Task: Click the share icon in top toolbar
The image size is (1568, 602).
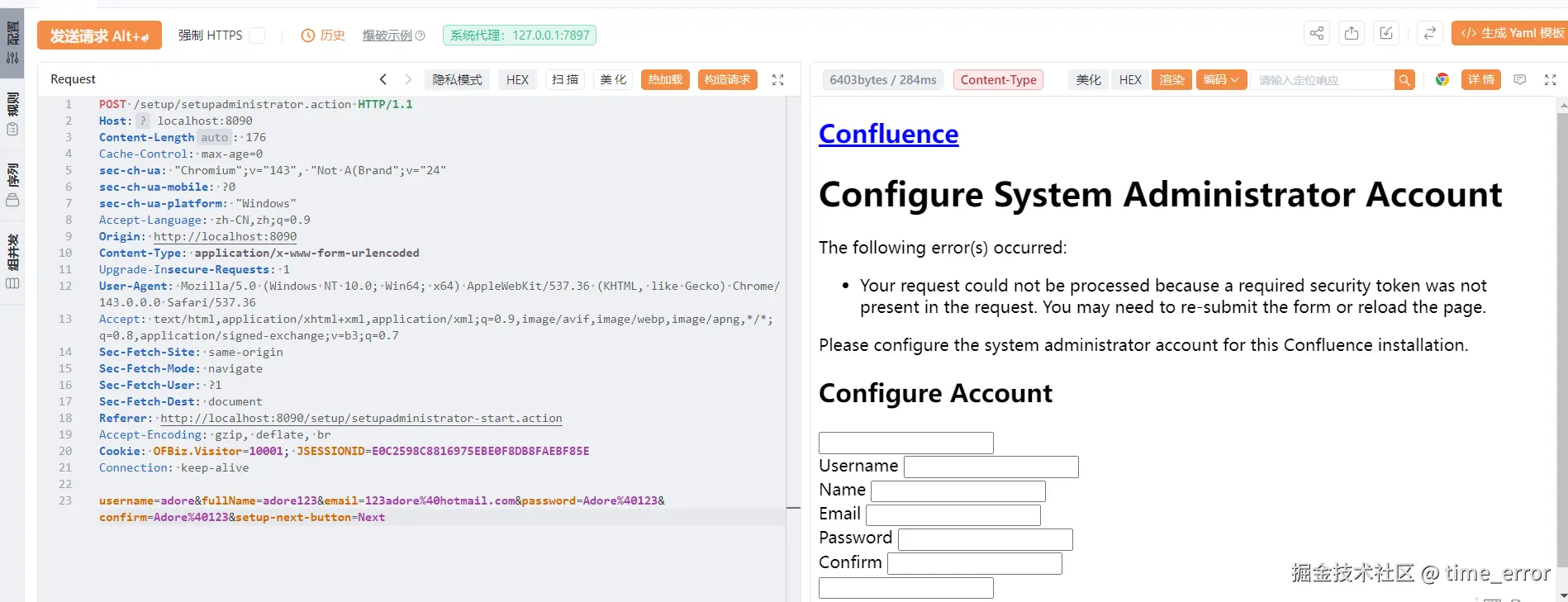Action: 1317,33
